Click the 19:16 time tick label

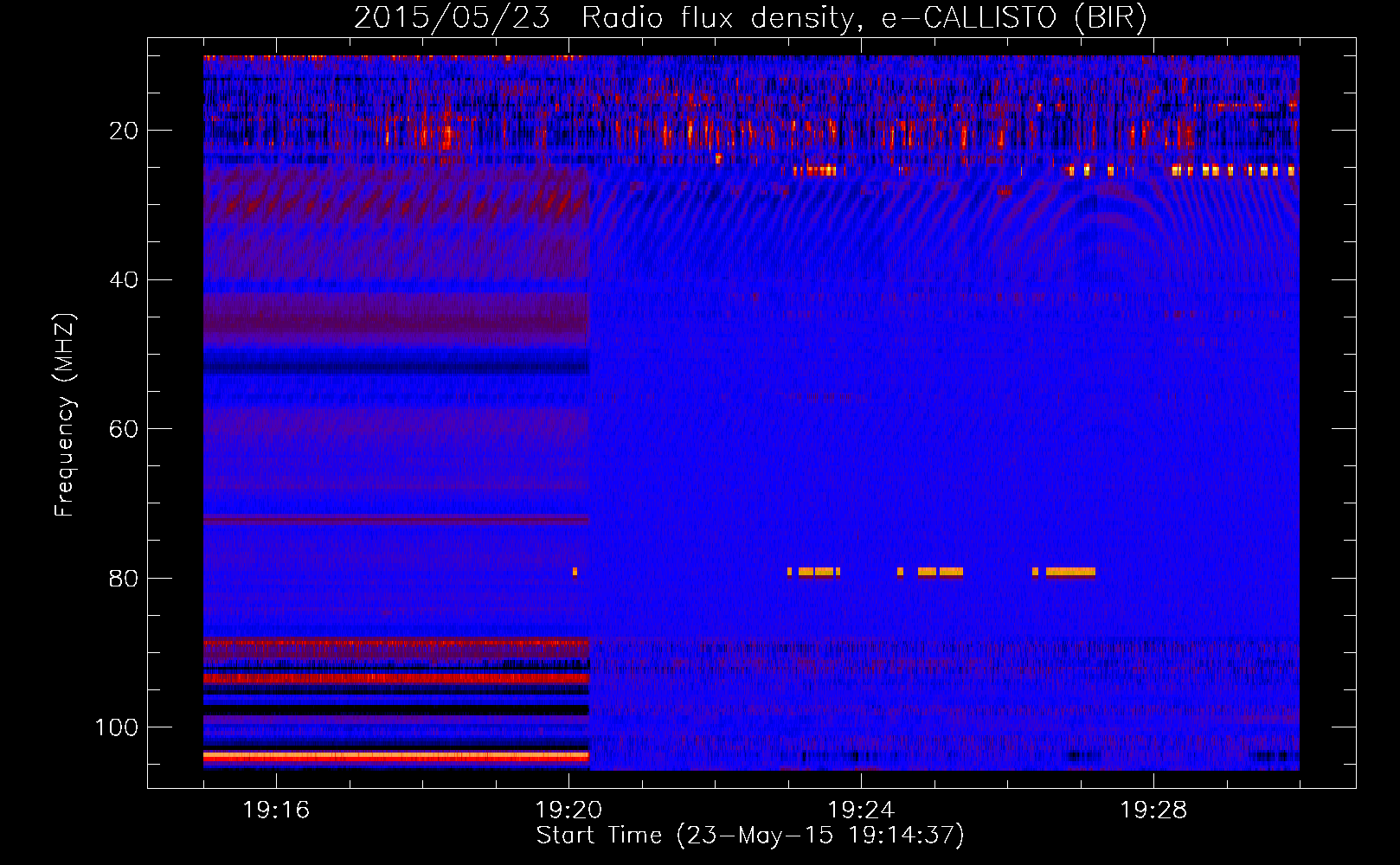[276, 810]
